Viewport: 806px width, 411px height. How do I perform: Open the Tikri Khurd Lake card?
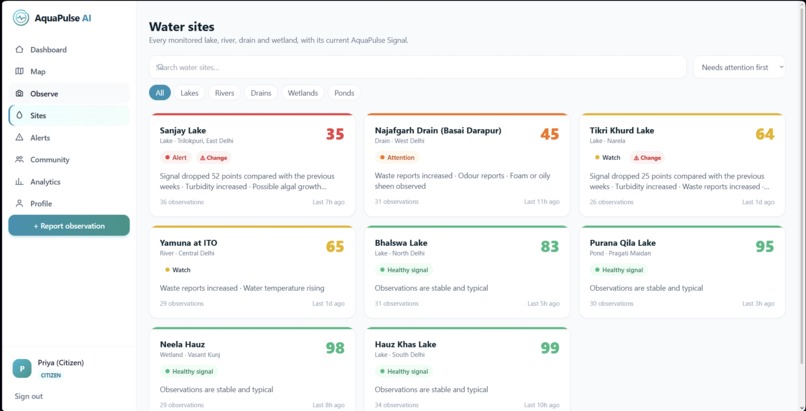click(682, 165)
